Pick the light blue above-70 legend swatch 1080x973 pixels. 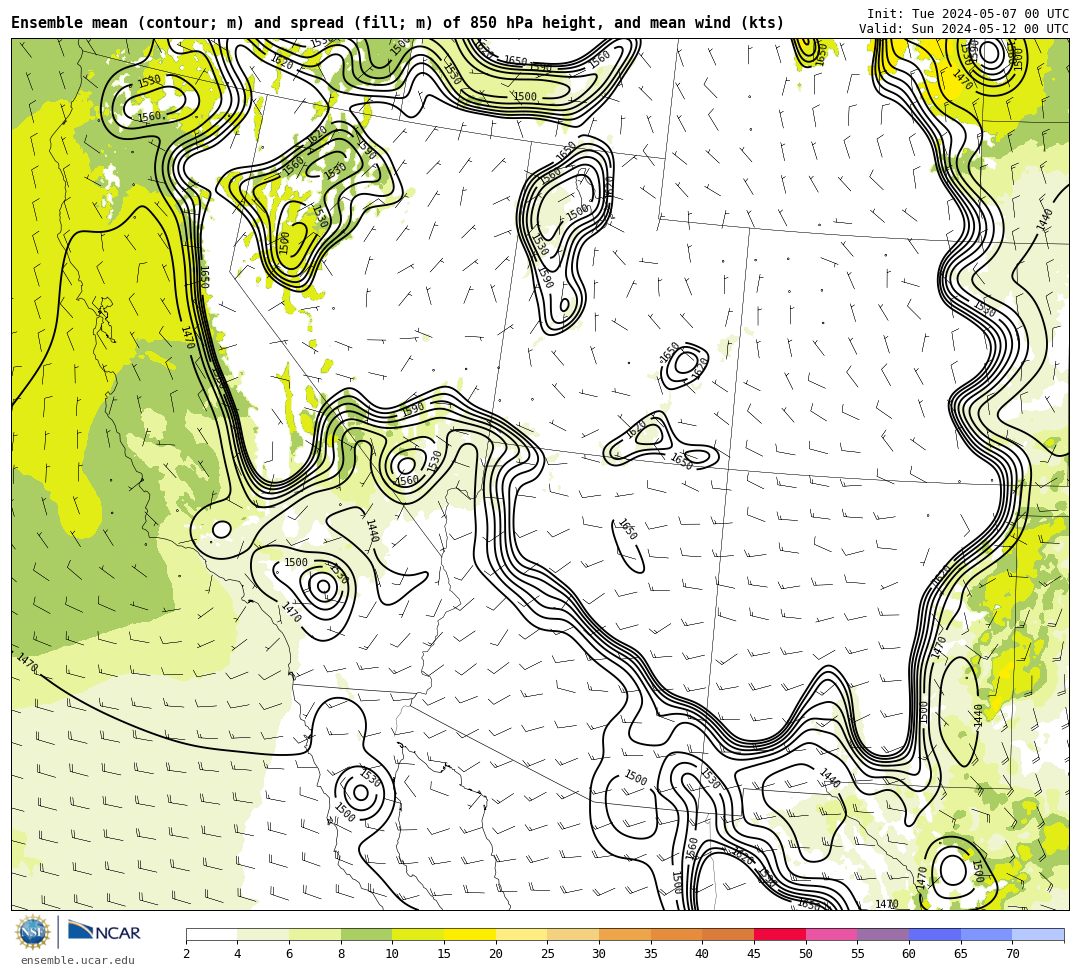[1038, 934]
